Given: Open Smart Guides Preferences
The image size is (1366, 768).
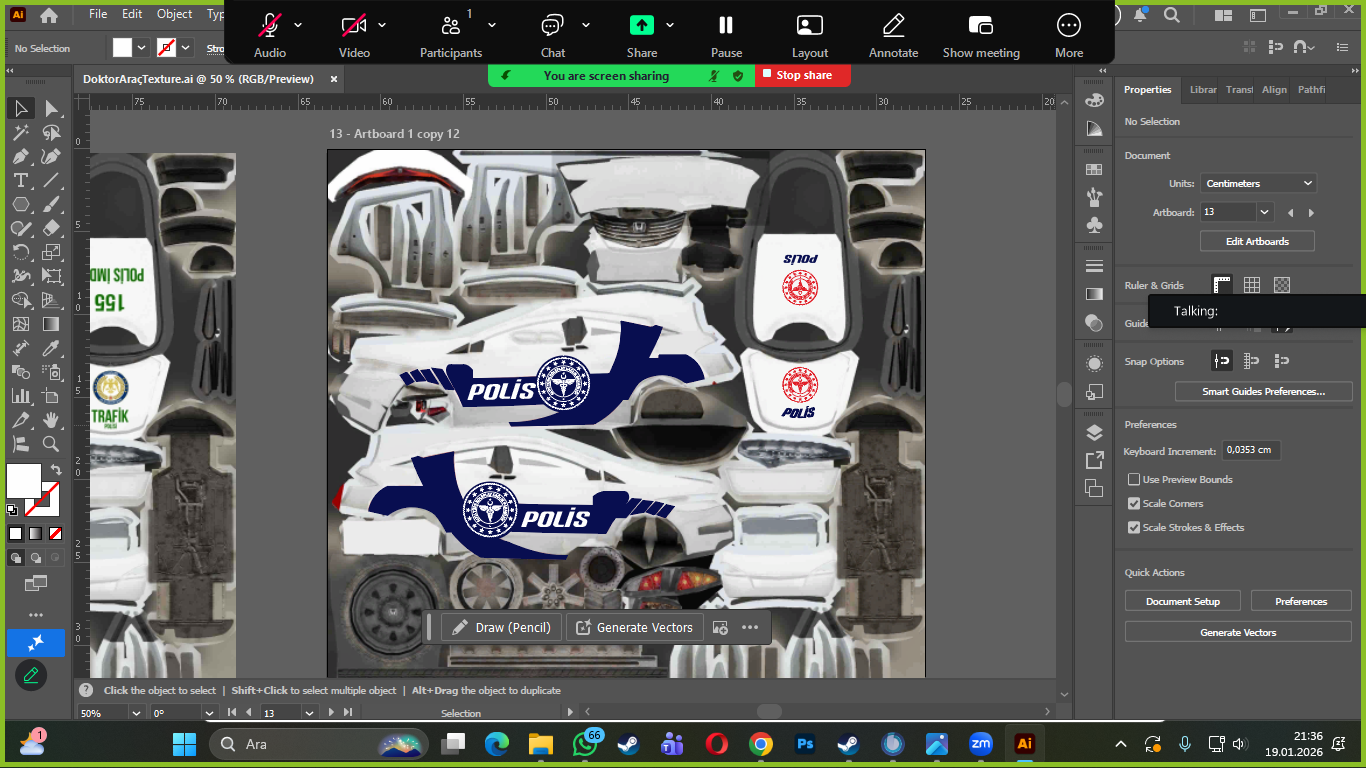Looking at the screenshot, I should click(1263, 391).
